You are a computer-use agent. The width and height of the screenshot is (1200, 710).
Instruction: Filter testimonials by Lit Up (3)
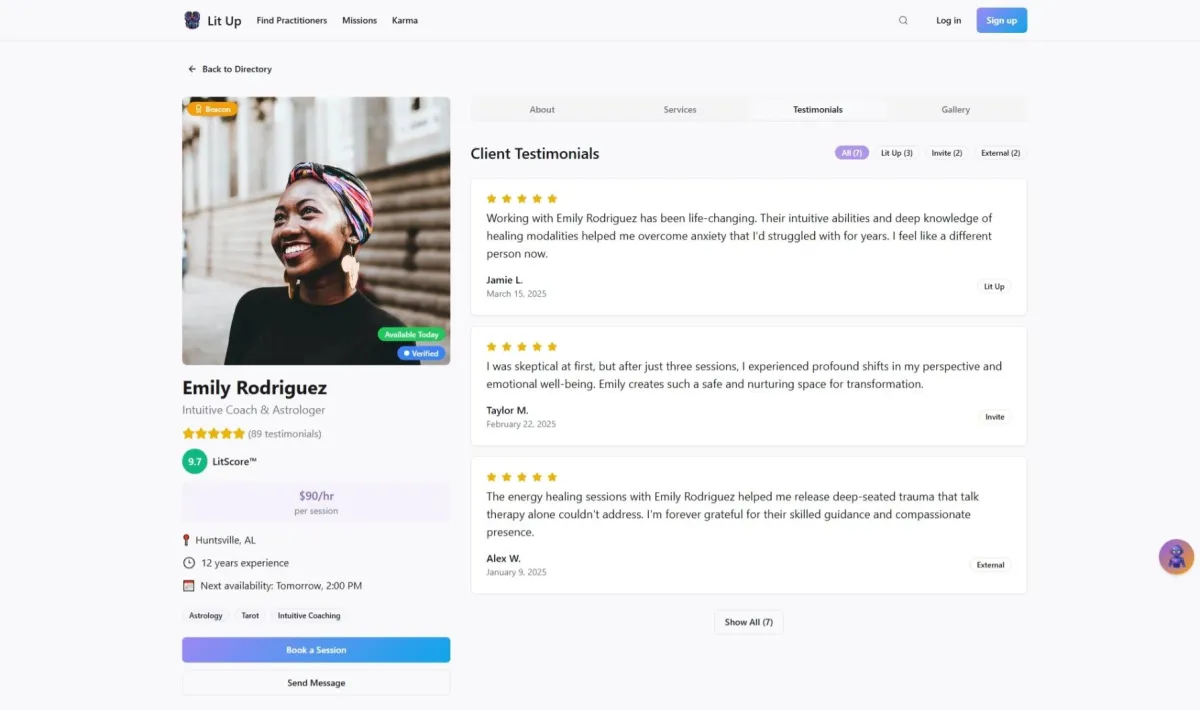click(x=897, y=153)
